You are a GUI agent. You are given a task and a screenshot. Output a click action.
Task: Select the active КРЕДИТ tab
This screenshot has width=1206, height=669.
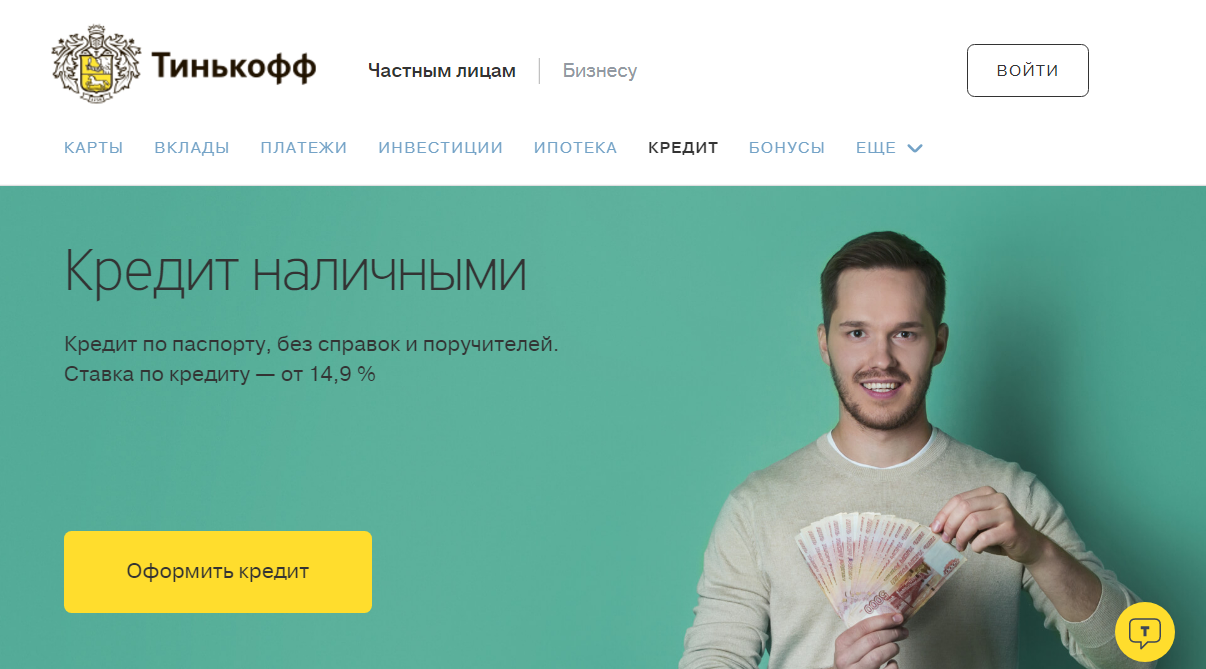pyautogui.click(x=683, y=148)
